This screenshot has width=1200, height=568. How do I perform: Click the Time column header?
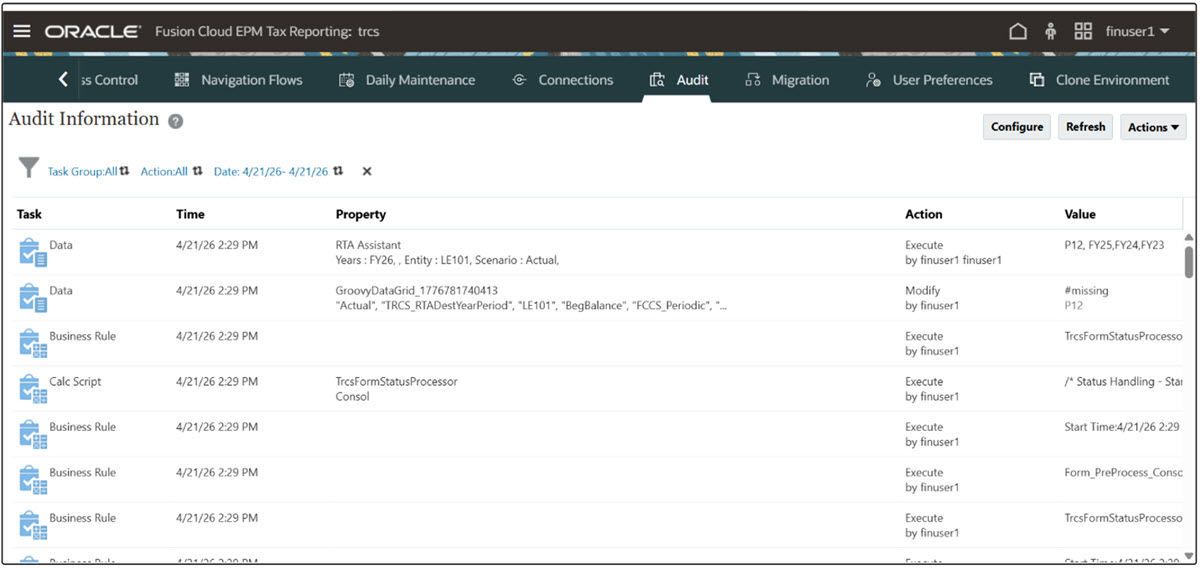tap(190, 214)
